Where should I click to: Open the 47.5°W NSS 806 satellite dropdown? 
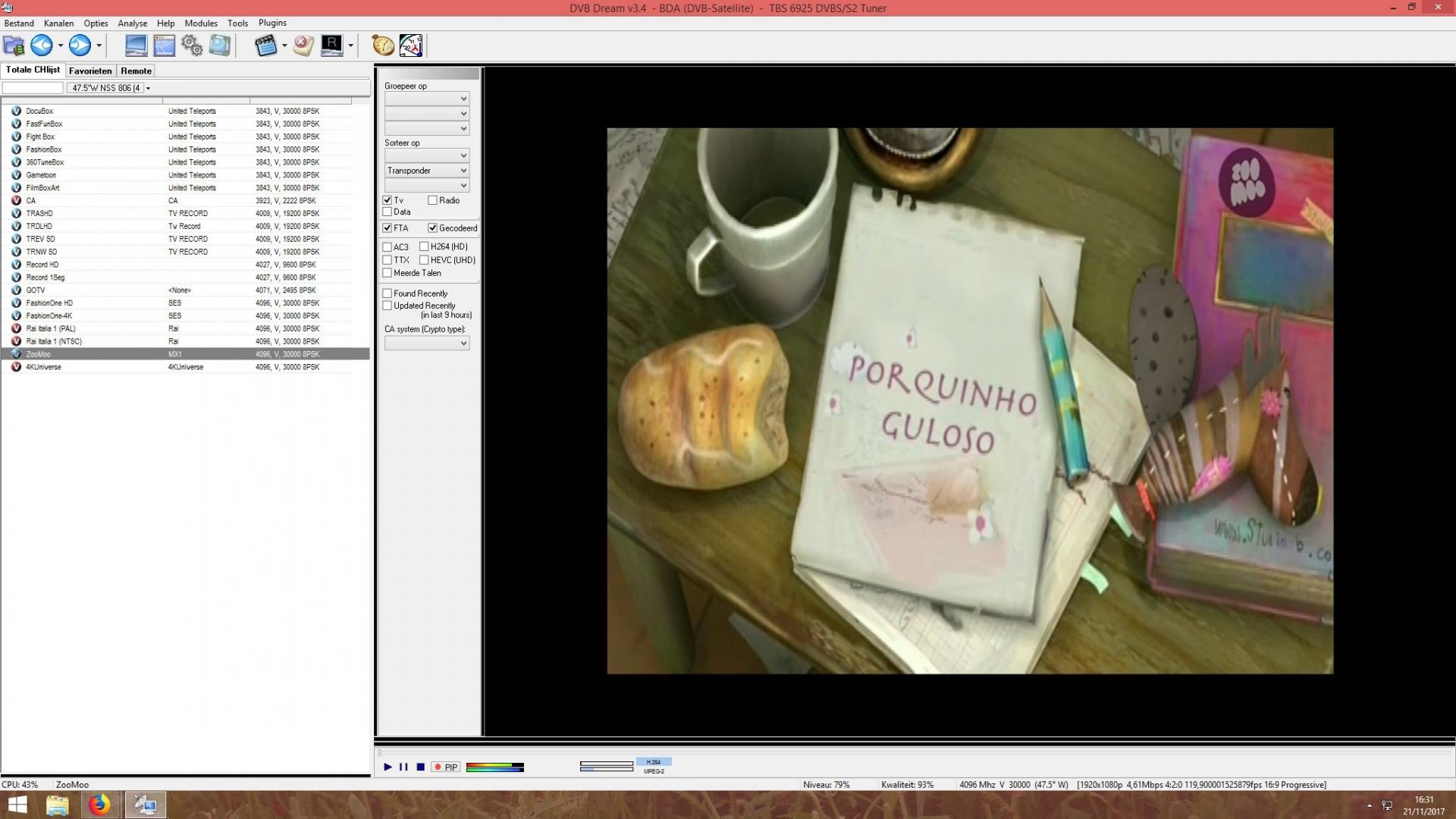pyautogui.click(x=149, y=88)
